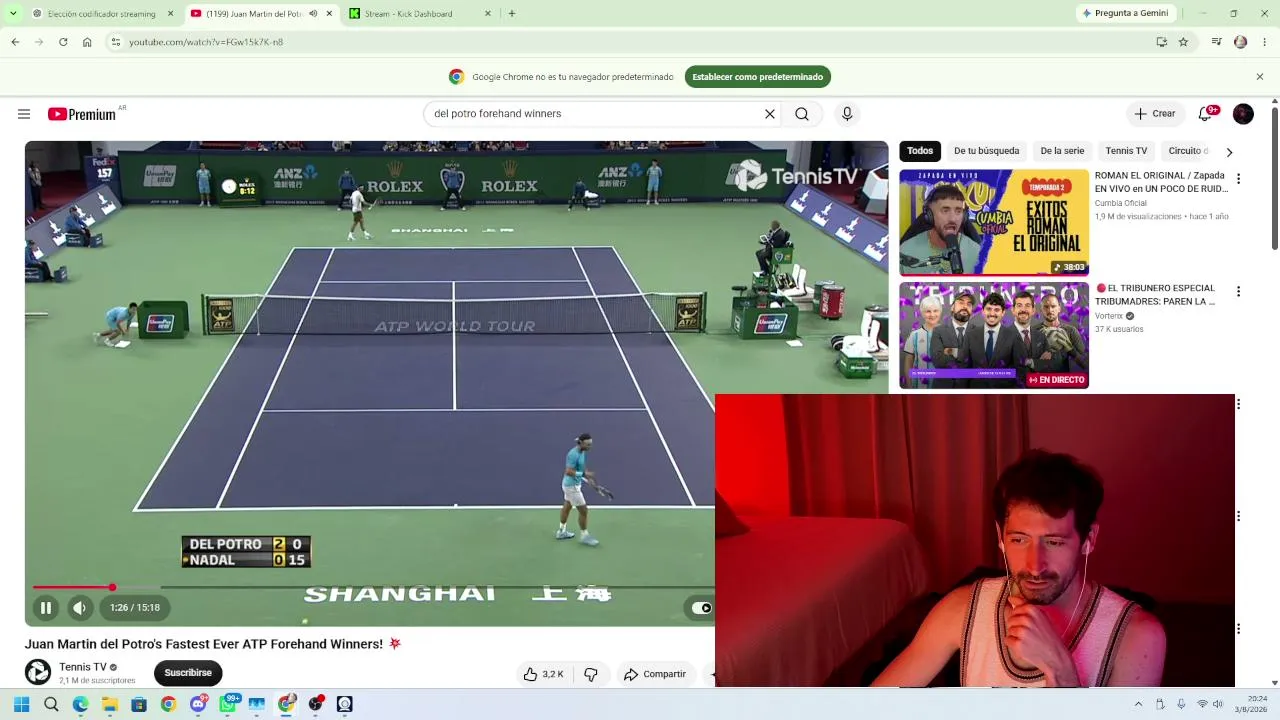Image resolution: width=1280 pixels, height=720 pixels.
Task: Clear the search box with the X
Action: tap(770, 114)
